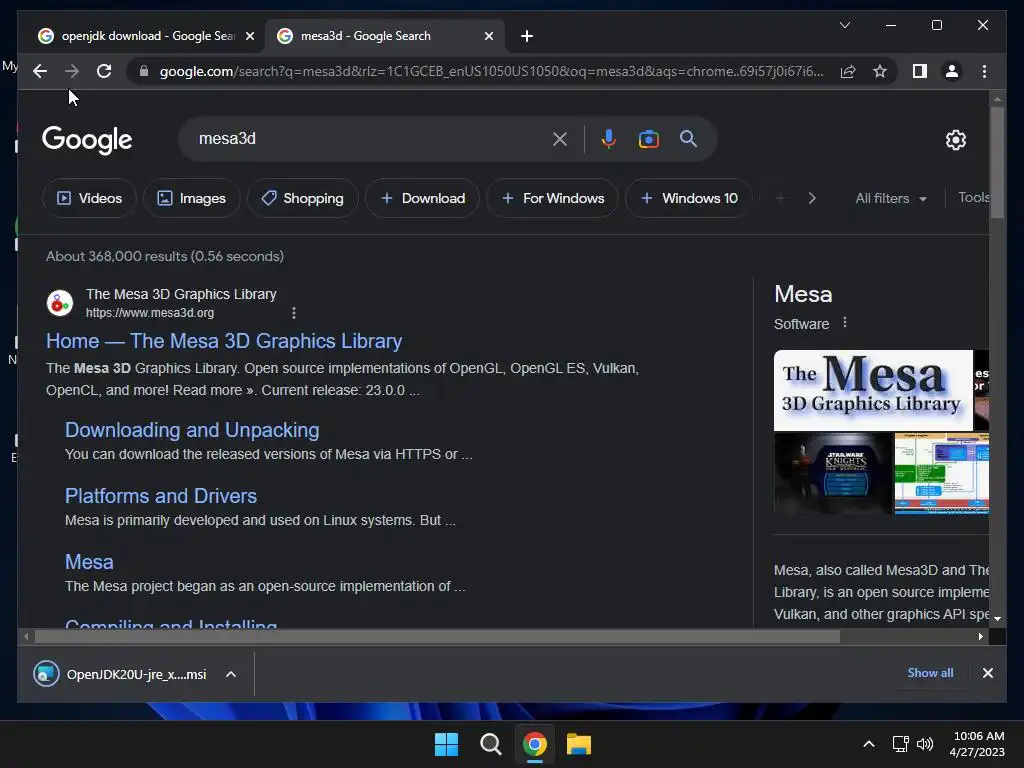The image size is (1024, 768).
Task: Open the tab search dropdown
Action: point(844,25)
